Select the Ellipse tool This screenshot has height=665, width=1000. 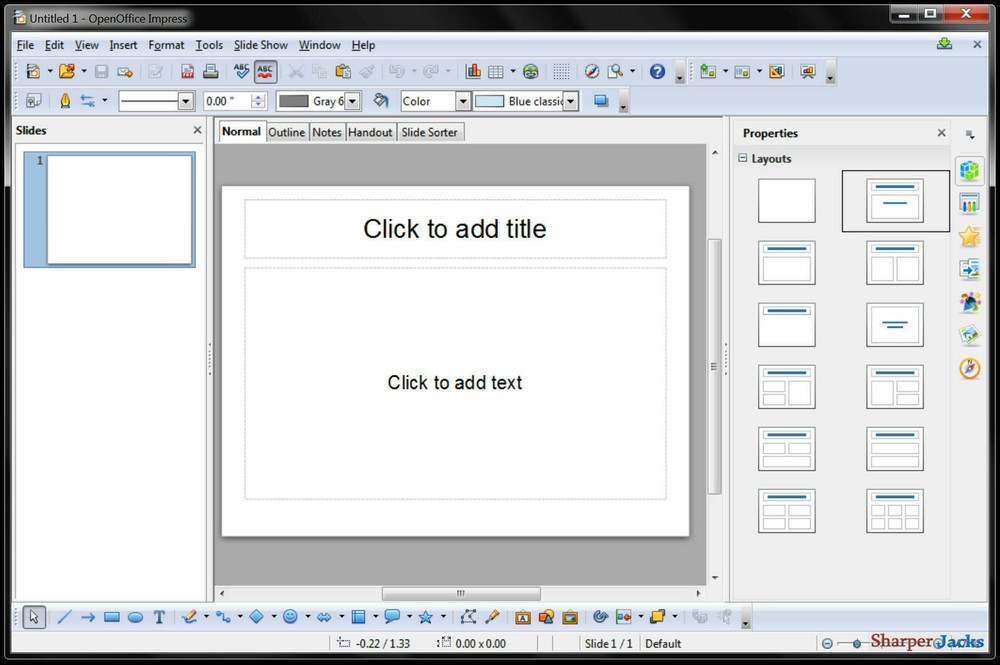pyautogui.click(x=136, y=616)
